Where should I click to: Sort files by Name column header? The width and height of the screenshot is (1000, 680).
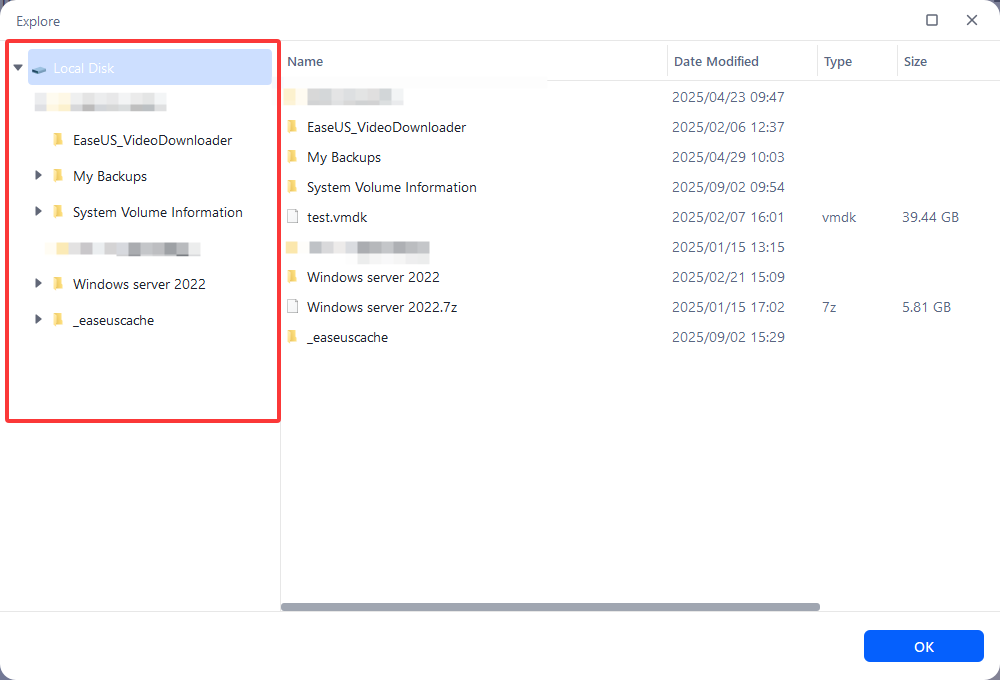click(305, 61)
